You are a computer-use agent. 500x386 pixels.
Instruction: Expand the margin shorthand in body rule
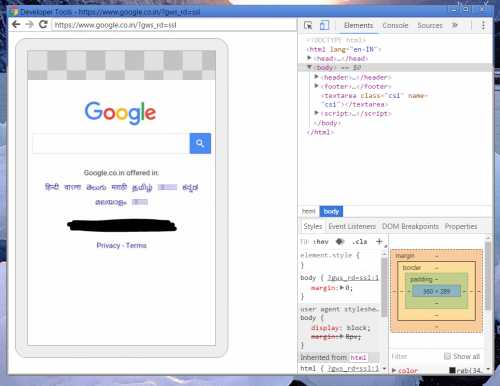point(342,288)
